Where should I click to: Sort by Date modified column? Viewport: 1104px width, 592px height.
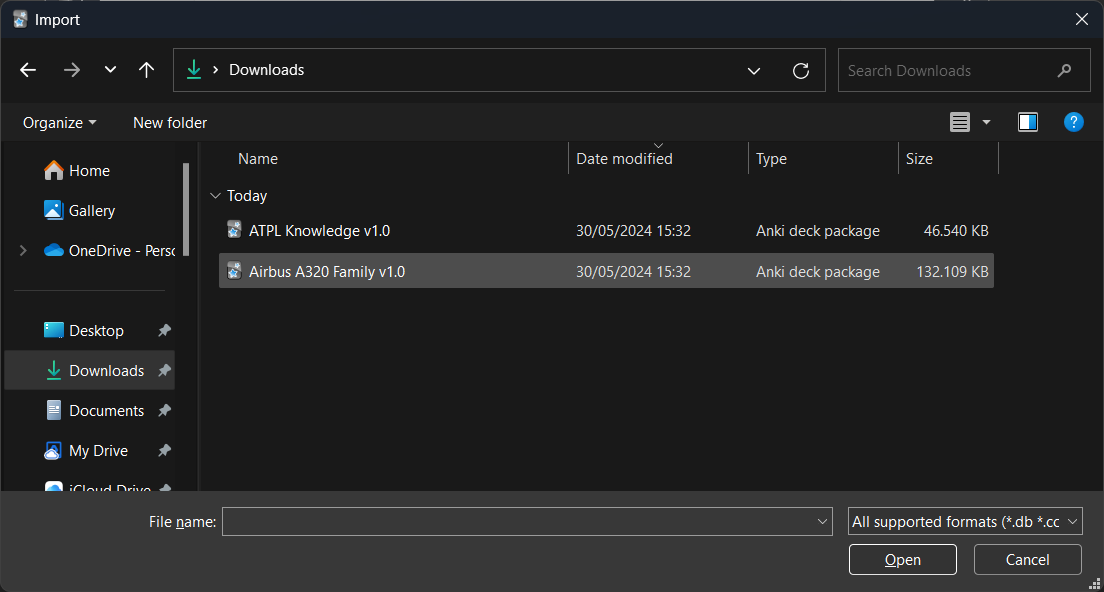tap(624, 159)
